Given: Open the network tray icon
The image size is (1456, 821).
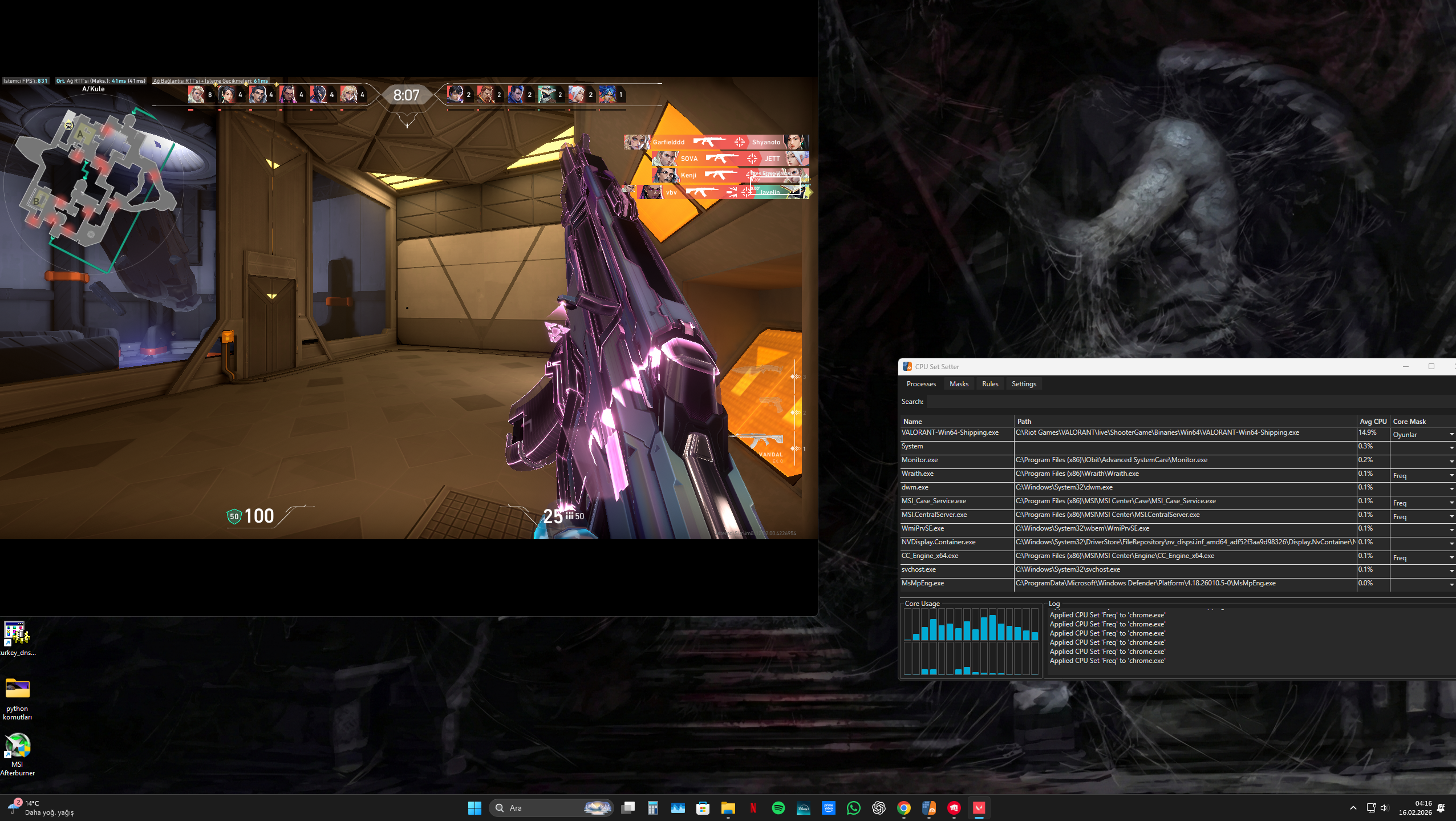Looking at the screenshot, I should pyautogui.click(x=1371, y=808).
